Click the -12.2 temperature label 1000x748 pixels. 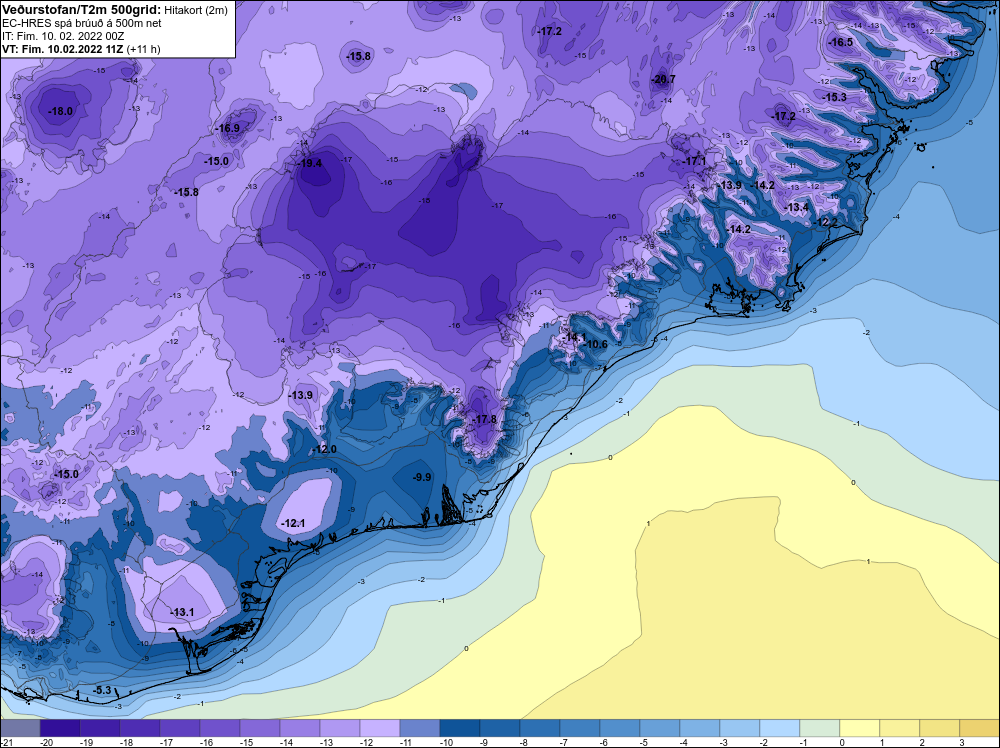pyautogui.click(x=827, y=223)
